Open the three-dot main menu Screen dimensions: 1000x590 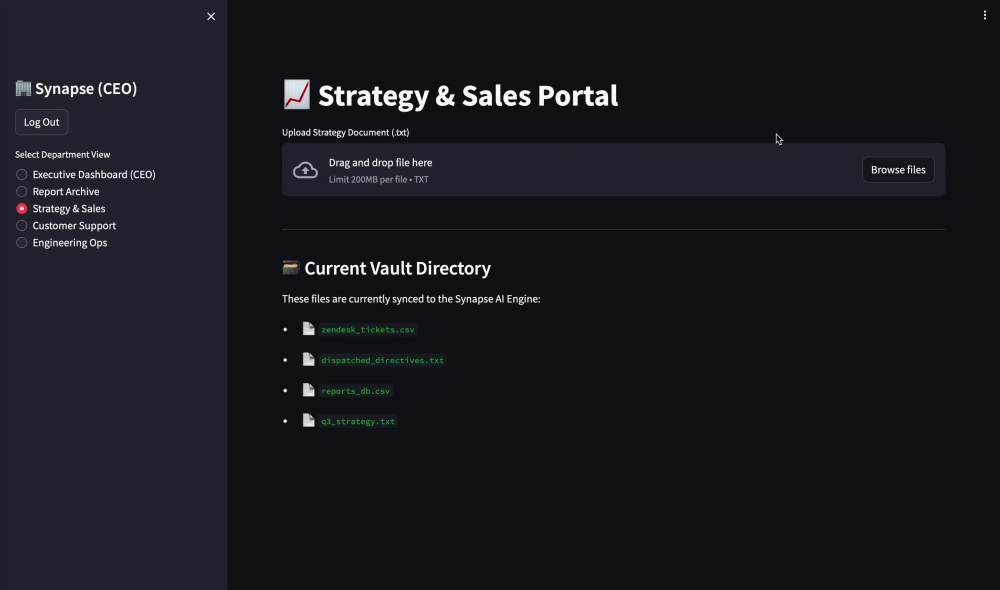click(985, 15)
